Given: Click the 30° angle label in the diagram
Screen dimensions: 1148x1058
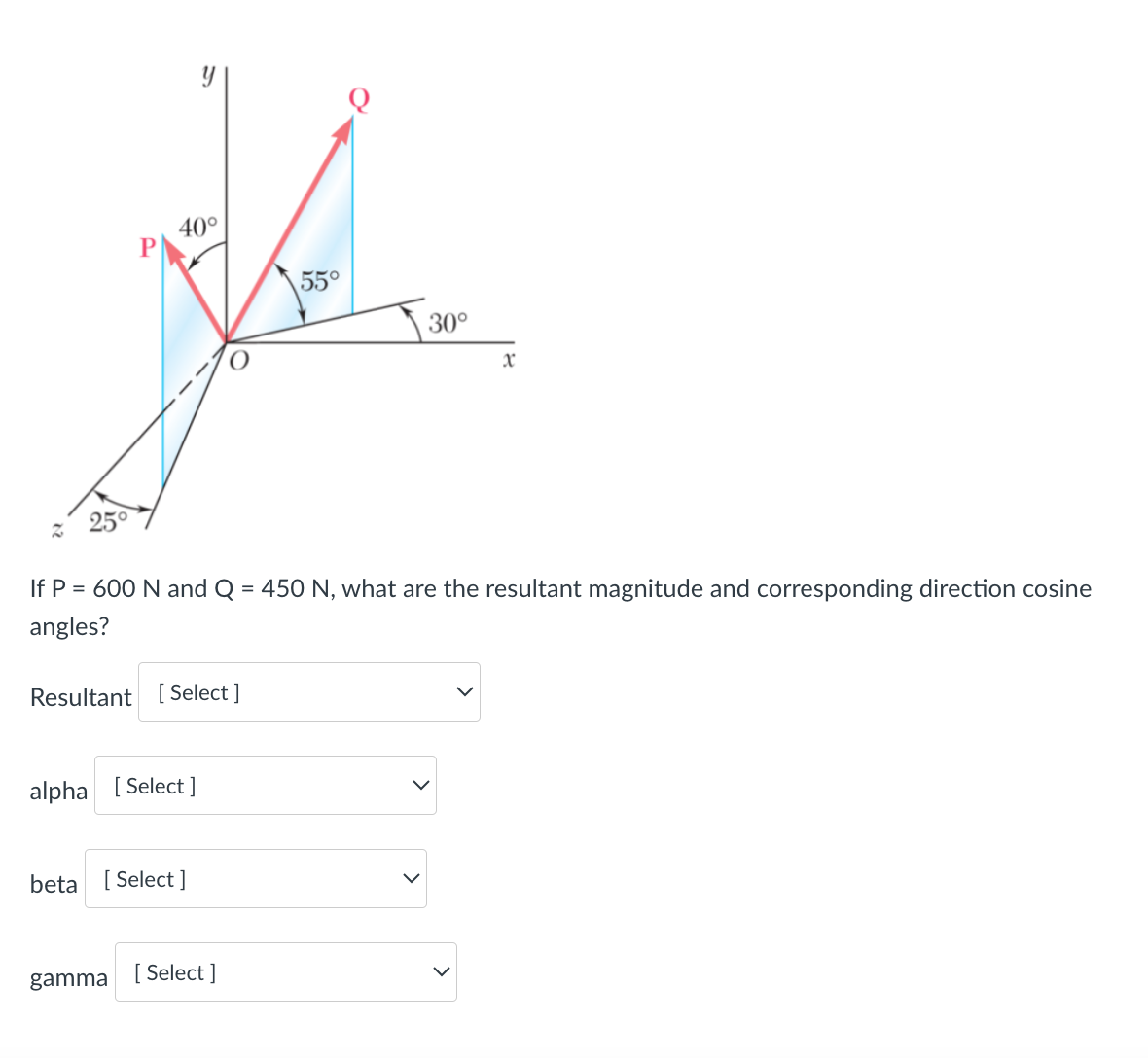Looking at the screenshot, I should 448,322.
